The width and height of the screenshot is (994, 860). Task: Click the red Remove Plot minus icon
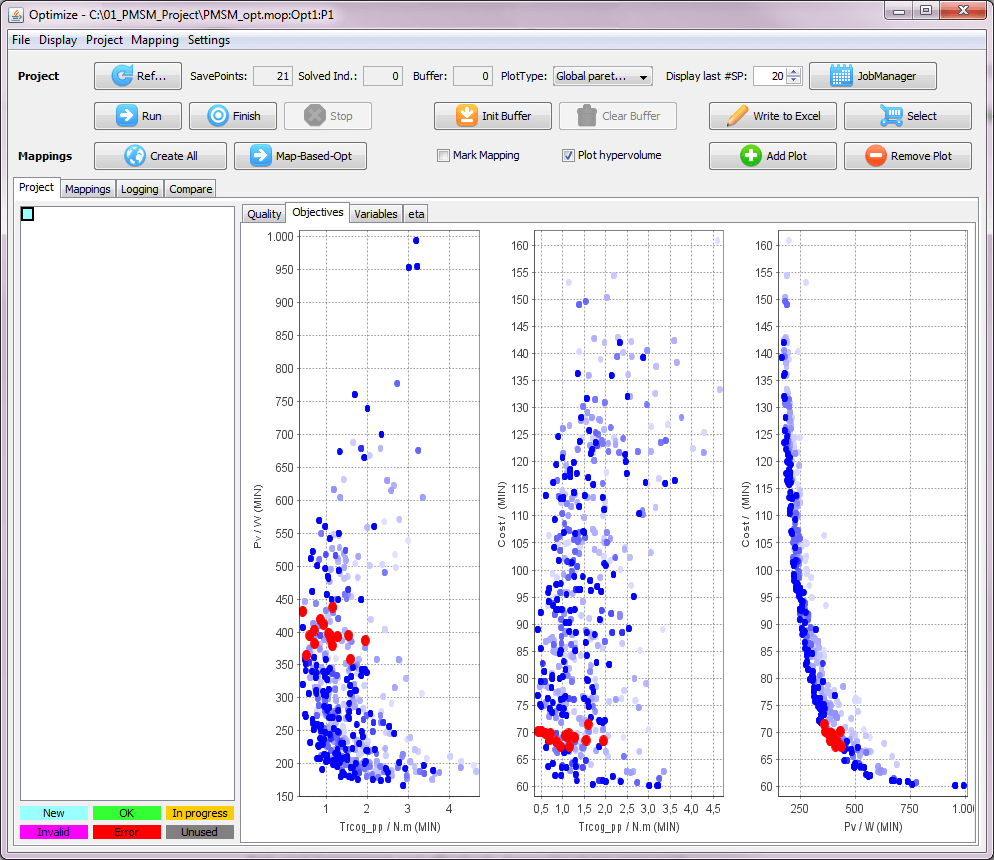point(875,156)
